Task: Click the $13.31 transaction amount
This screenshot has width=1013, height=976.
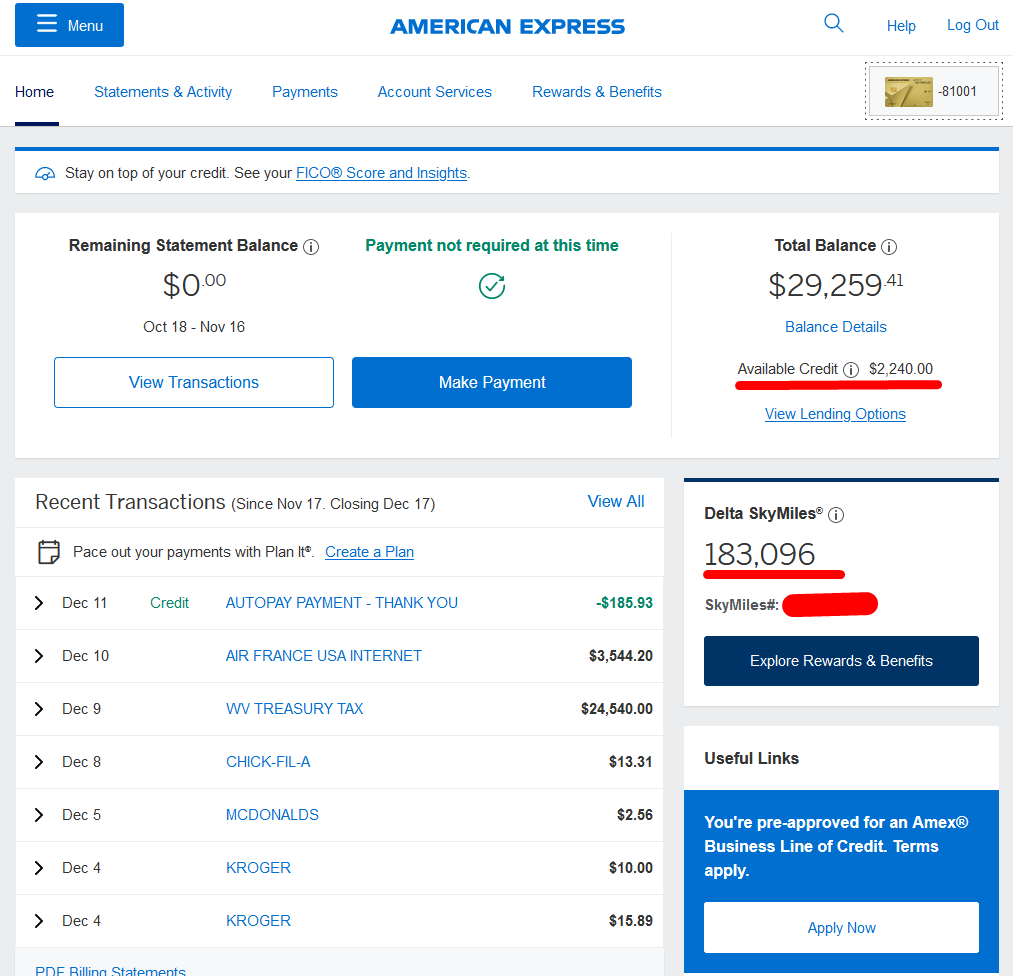Action: coord(631,762)
